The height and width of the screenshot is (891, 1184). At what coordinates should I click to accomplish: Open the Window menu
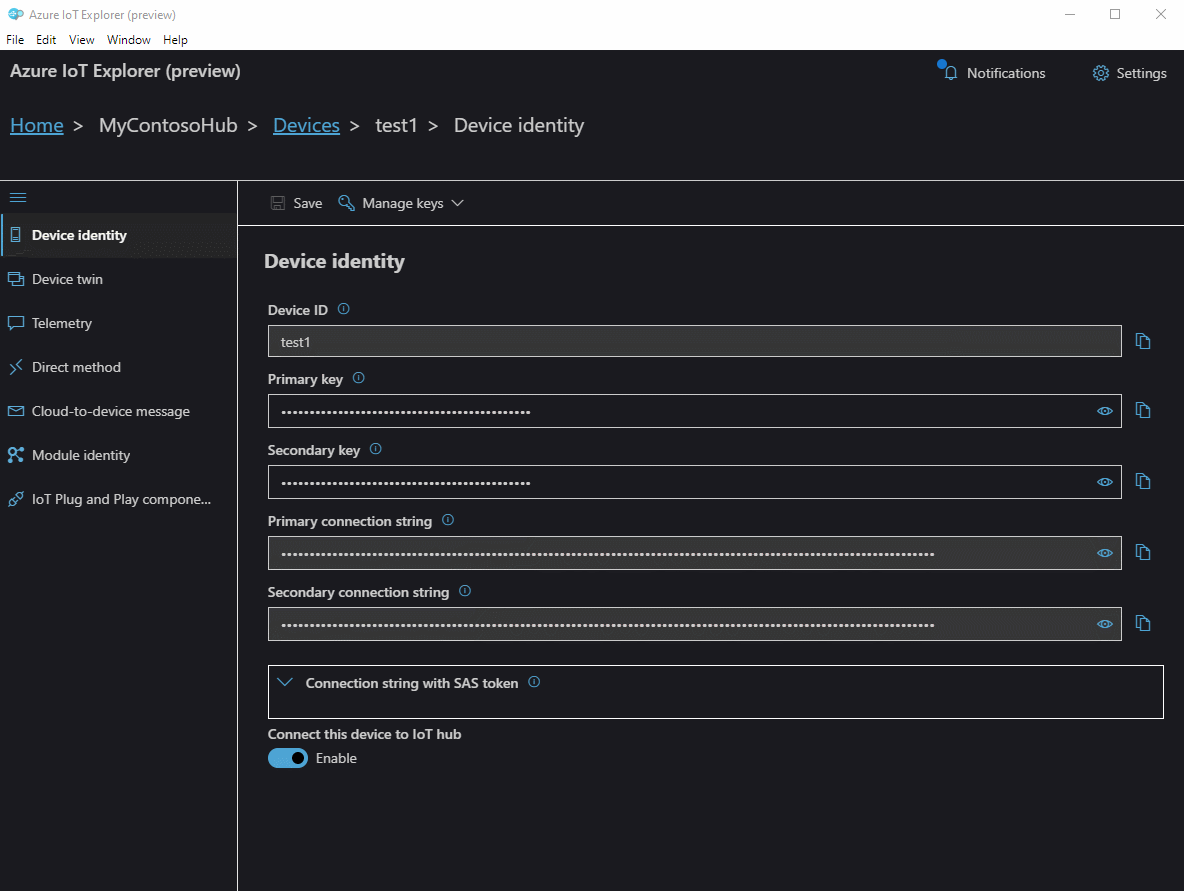click(x=128, y=39)
